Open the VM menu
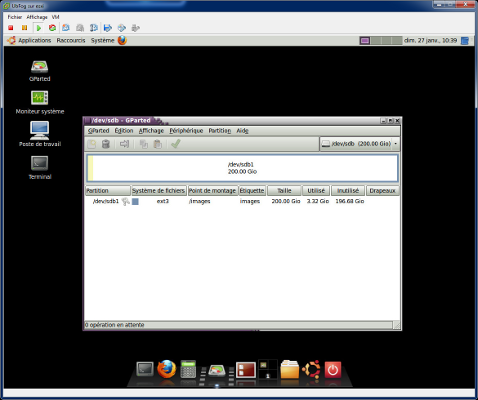 56,17
